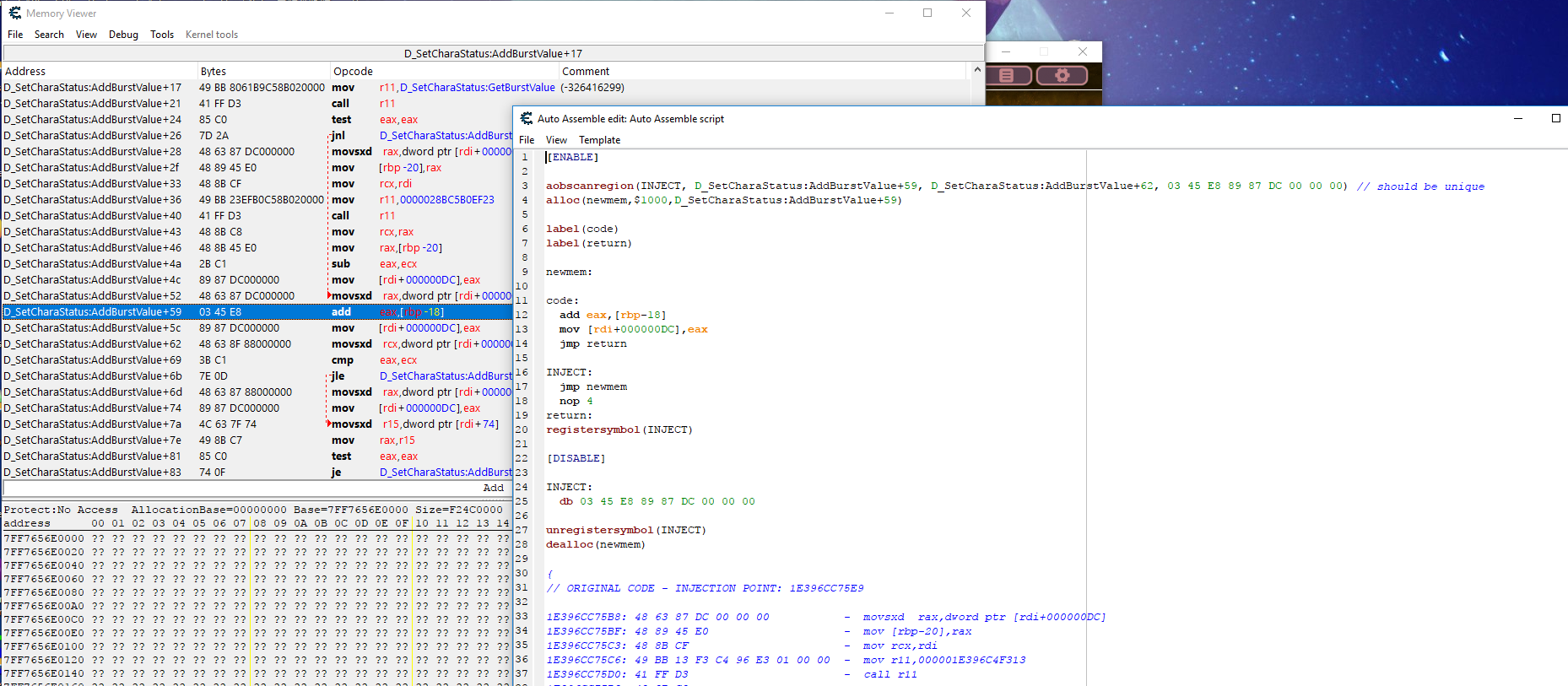
Task: Minimize the Auto Assemble edit window
Action: click(x=1517, y=119)
